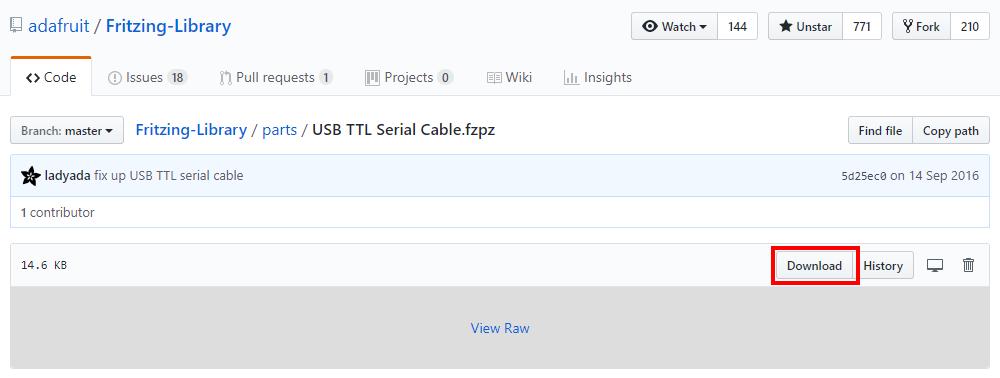
Task: Click the View Raw link
Action: 500,328
